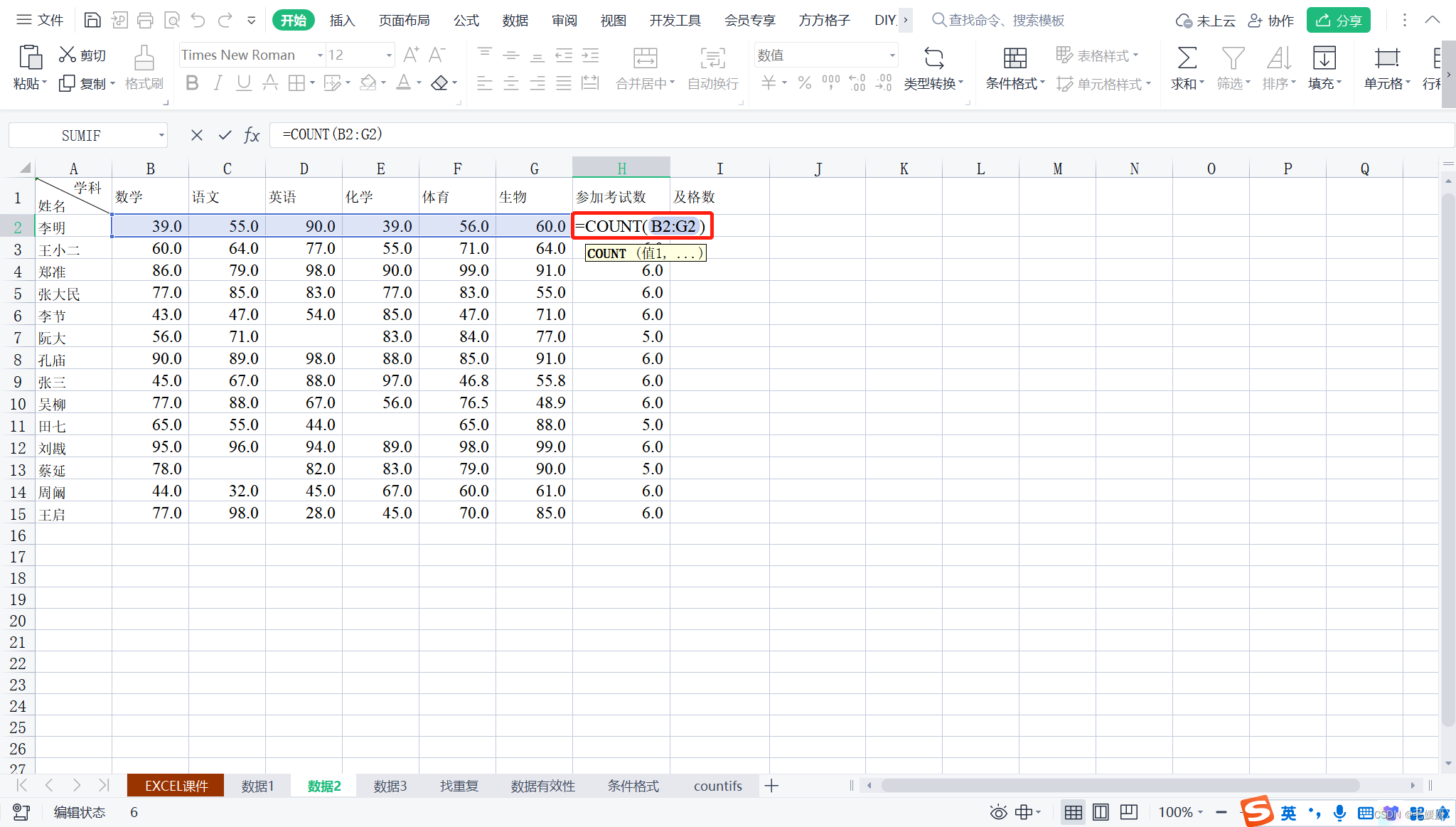Click the Merge and Center (合并居中) icon

pyautogui.click(x=645, y=58)
